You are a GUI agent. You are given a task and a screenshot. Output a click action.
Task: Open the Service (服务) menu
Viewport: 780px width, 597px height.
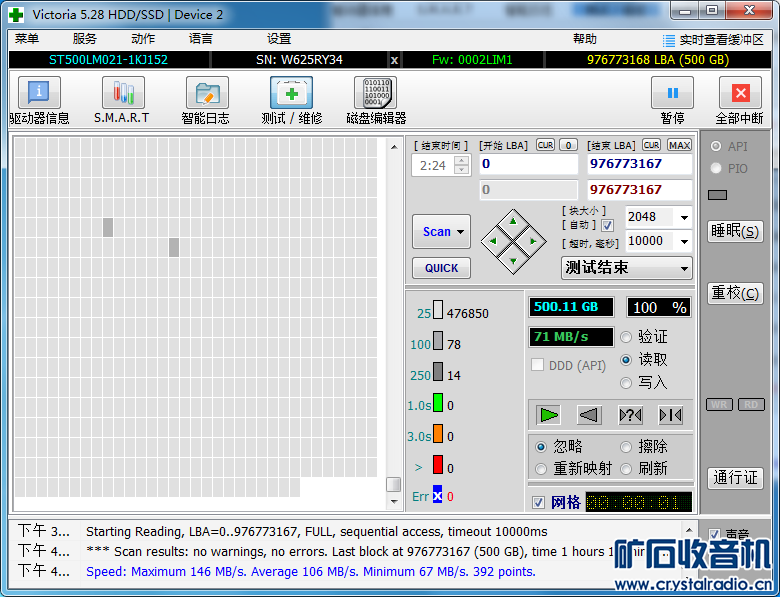[x=85, y=39]
